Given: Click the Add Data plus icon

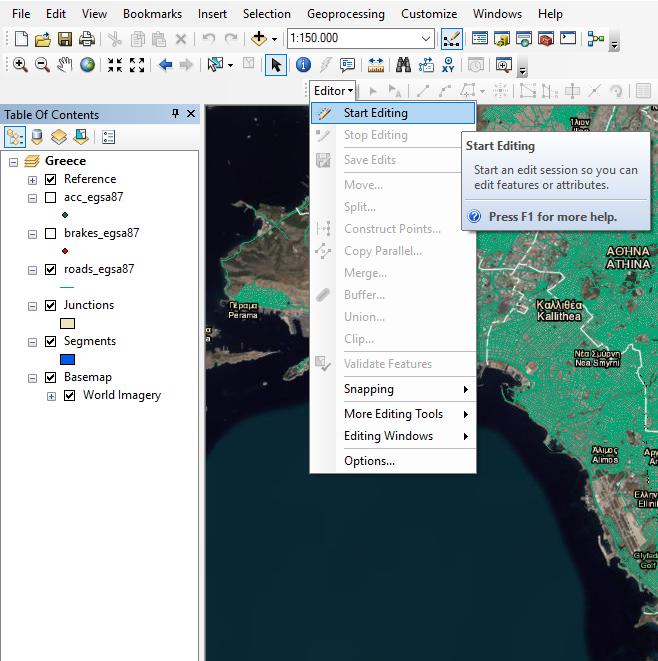Looking at the screenshot, I should pos(259,39).
